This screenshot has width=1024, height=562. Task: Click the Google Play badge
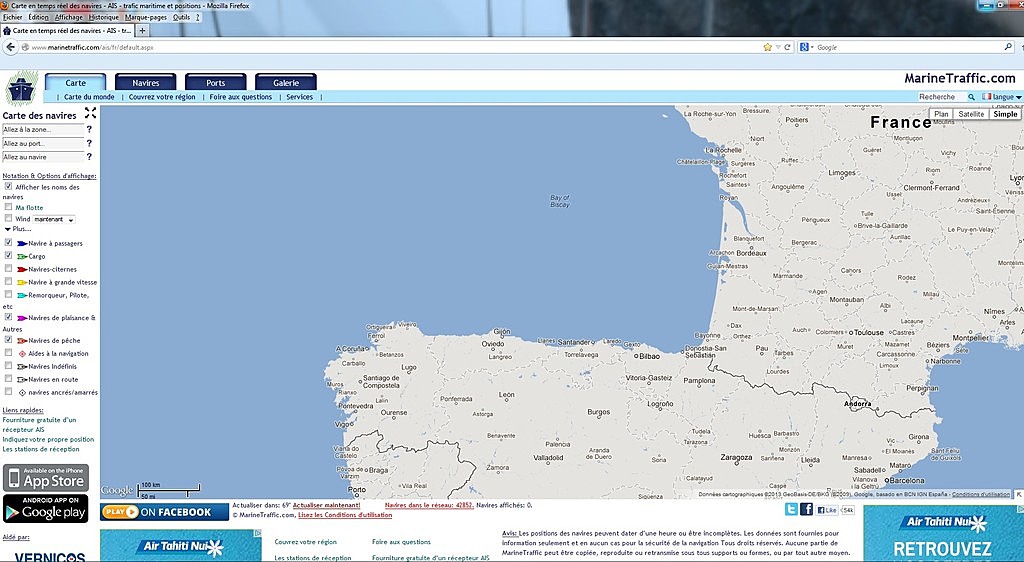click(46, 508)
